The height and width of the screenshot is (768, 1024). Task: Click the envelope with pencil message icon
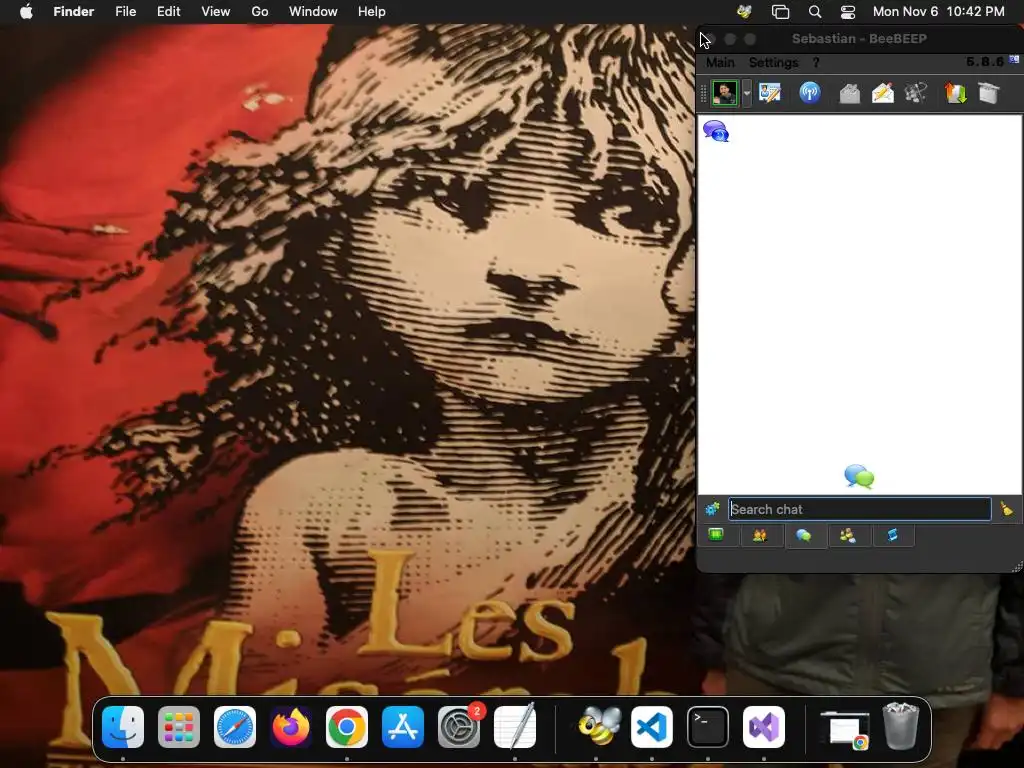tap(882, 93)
